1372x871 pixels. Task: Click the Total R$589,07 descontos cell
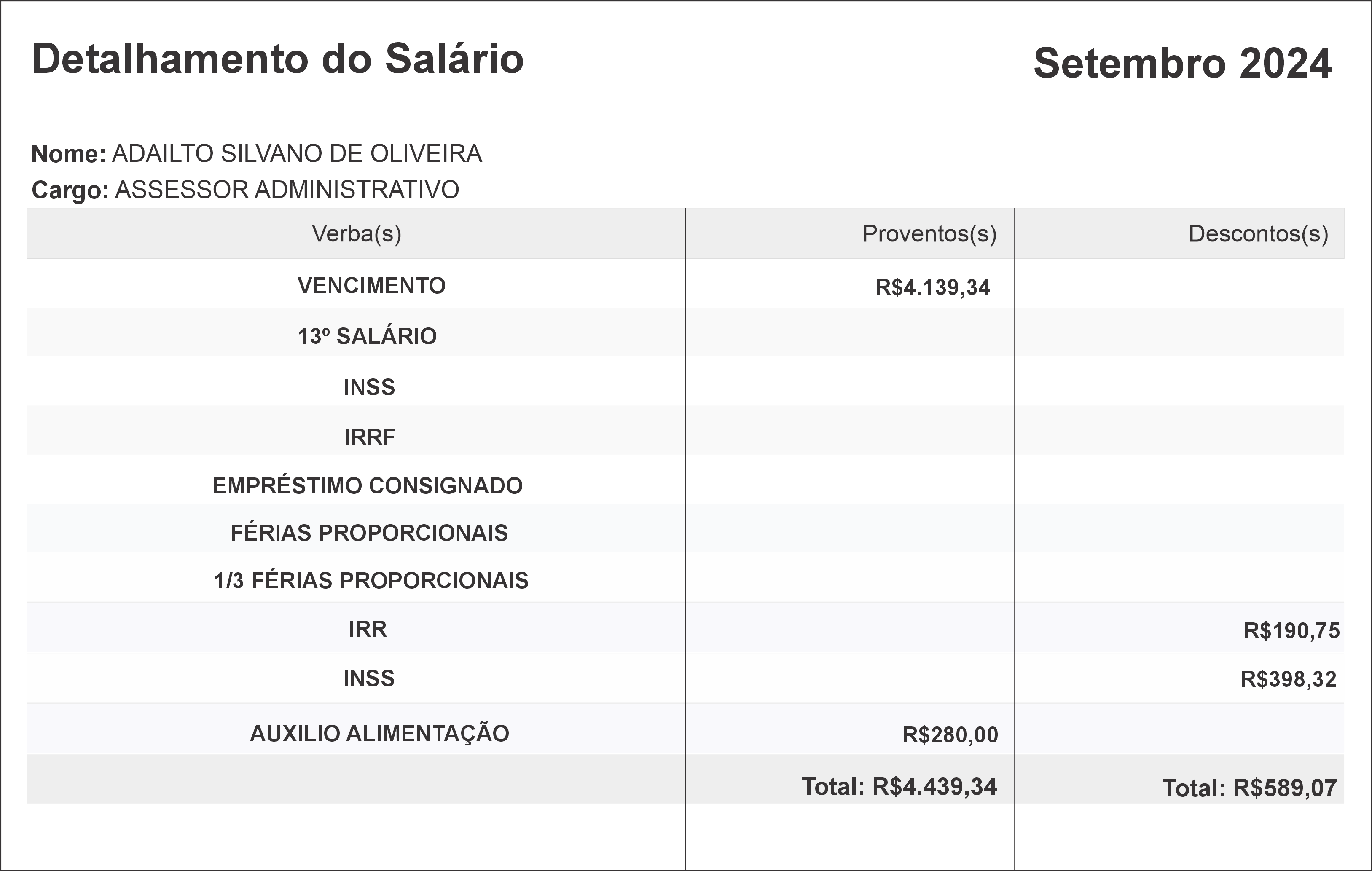pyautogui.click(x=1249, y=788)
